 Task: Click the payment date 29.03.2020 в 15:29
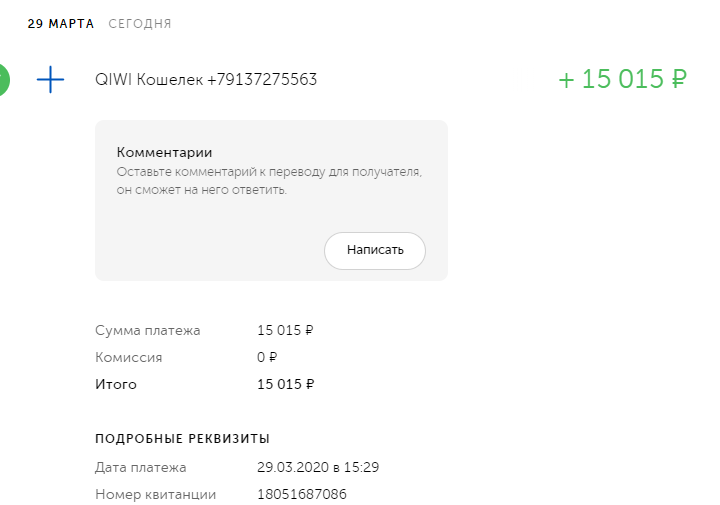click(318, 467)
